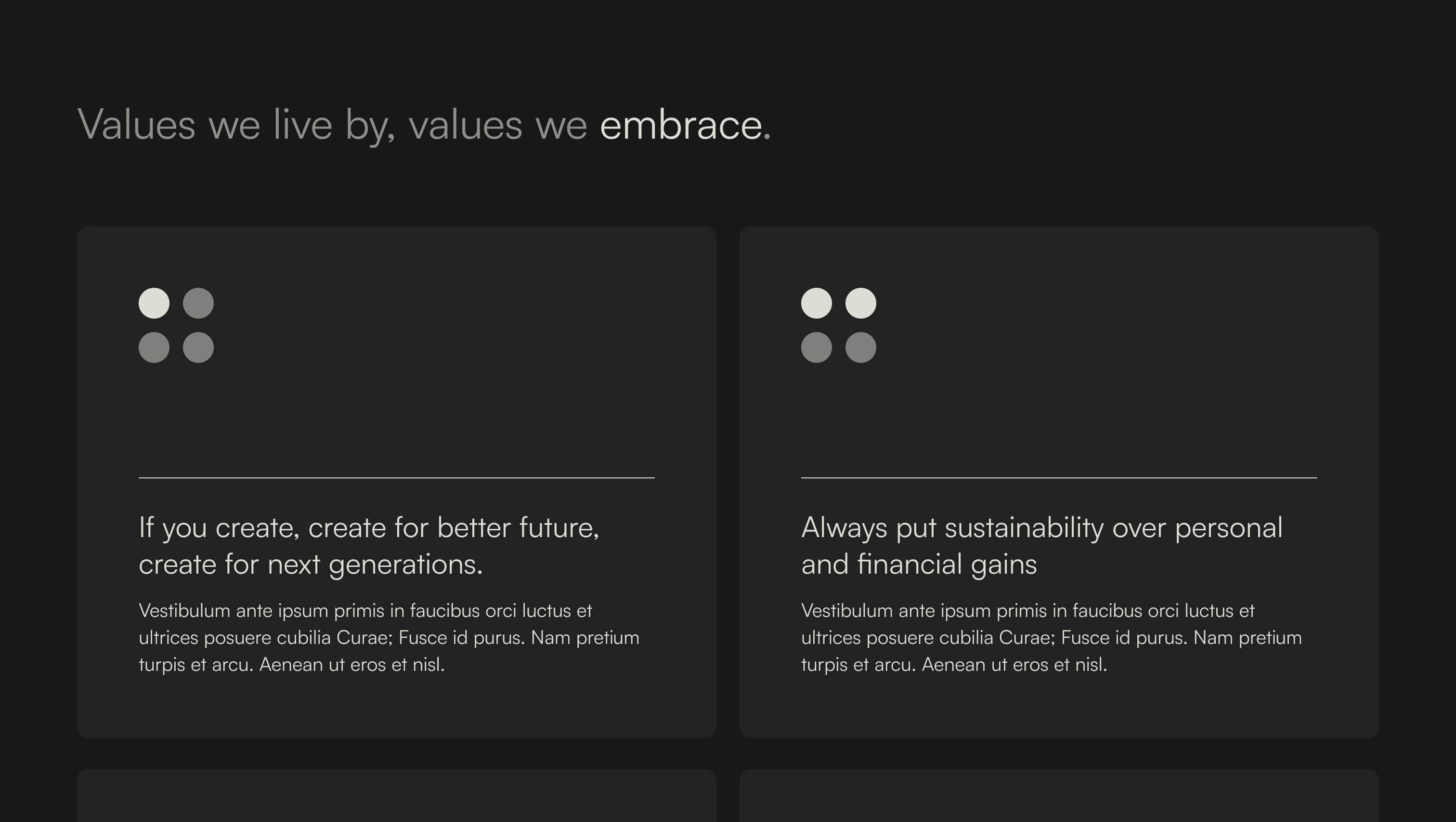Click the gray bottom-right dot in sustainability card

(861, 347)
